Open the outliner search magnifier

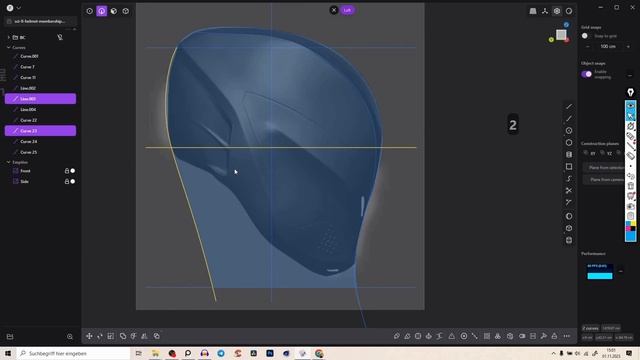(x=70, y=337)
